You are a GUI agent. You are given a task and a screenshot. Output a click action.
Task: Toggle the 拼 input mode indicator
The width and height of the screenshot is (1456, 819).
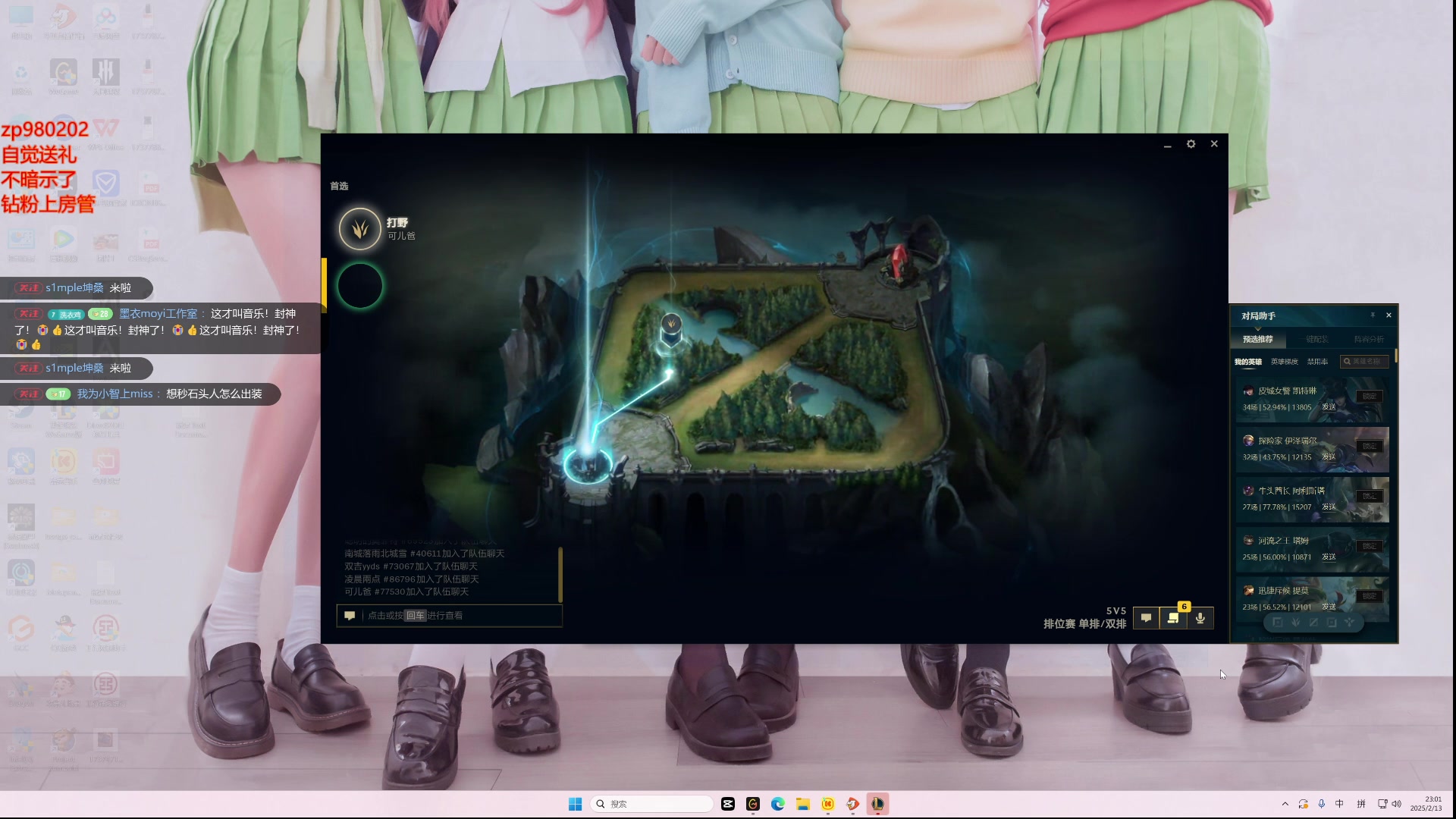coord(1361,804)
